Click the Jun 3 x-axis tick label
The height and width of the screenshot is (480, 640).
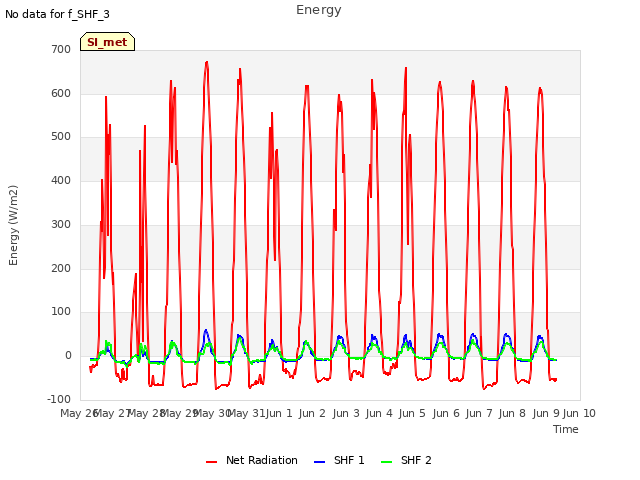346,413
